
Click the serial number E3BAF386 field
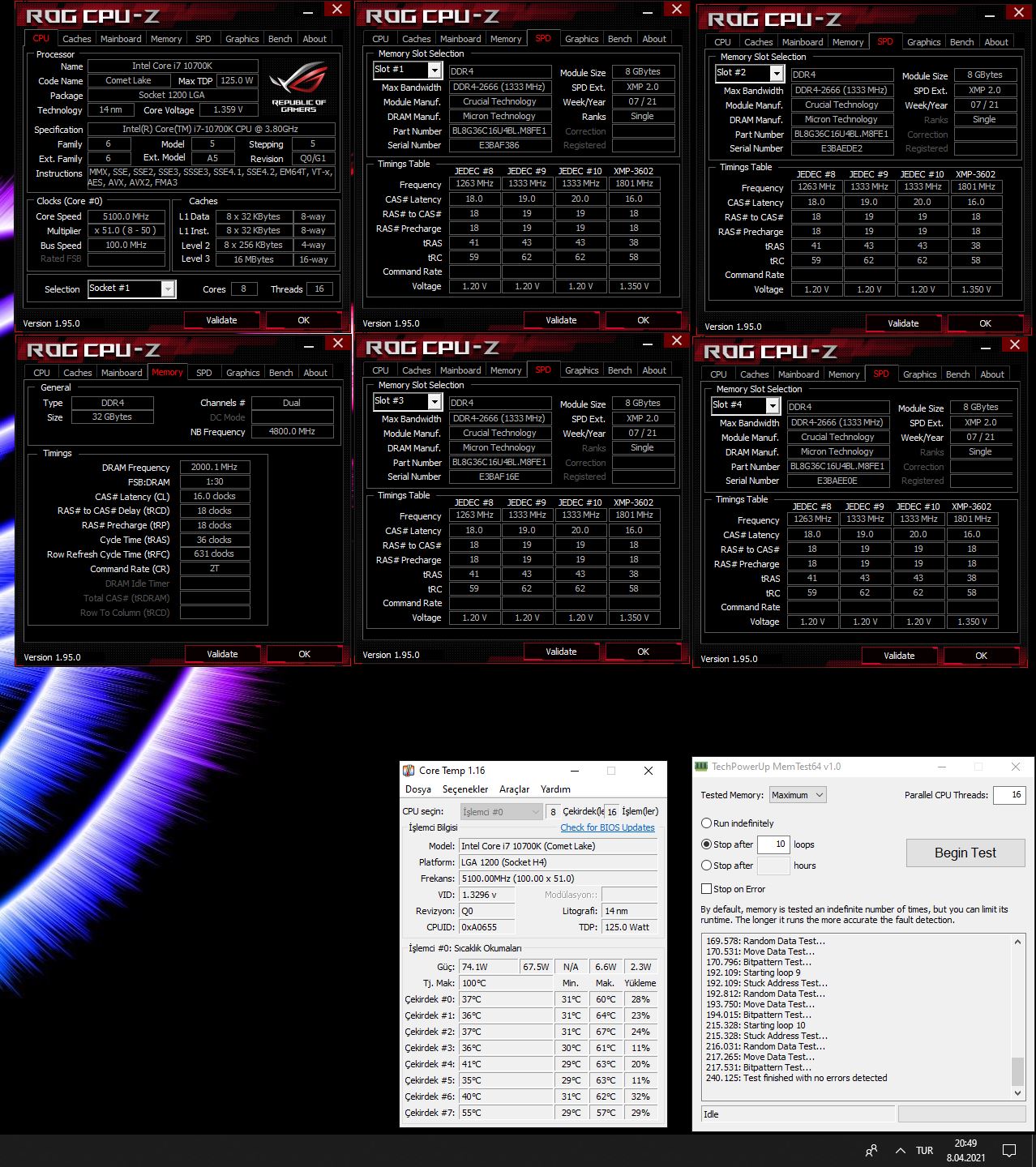(499, 145)
